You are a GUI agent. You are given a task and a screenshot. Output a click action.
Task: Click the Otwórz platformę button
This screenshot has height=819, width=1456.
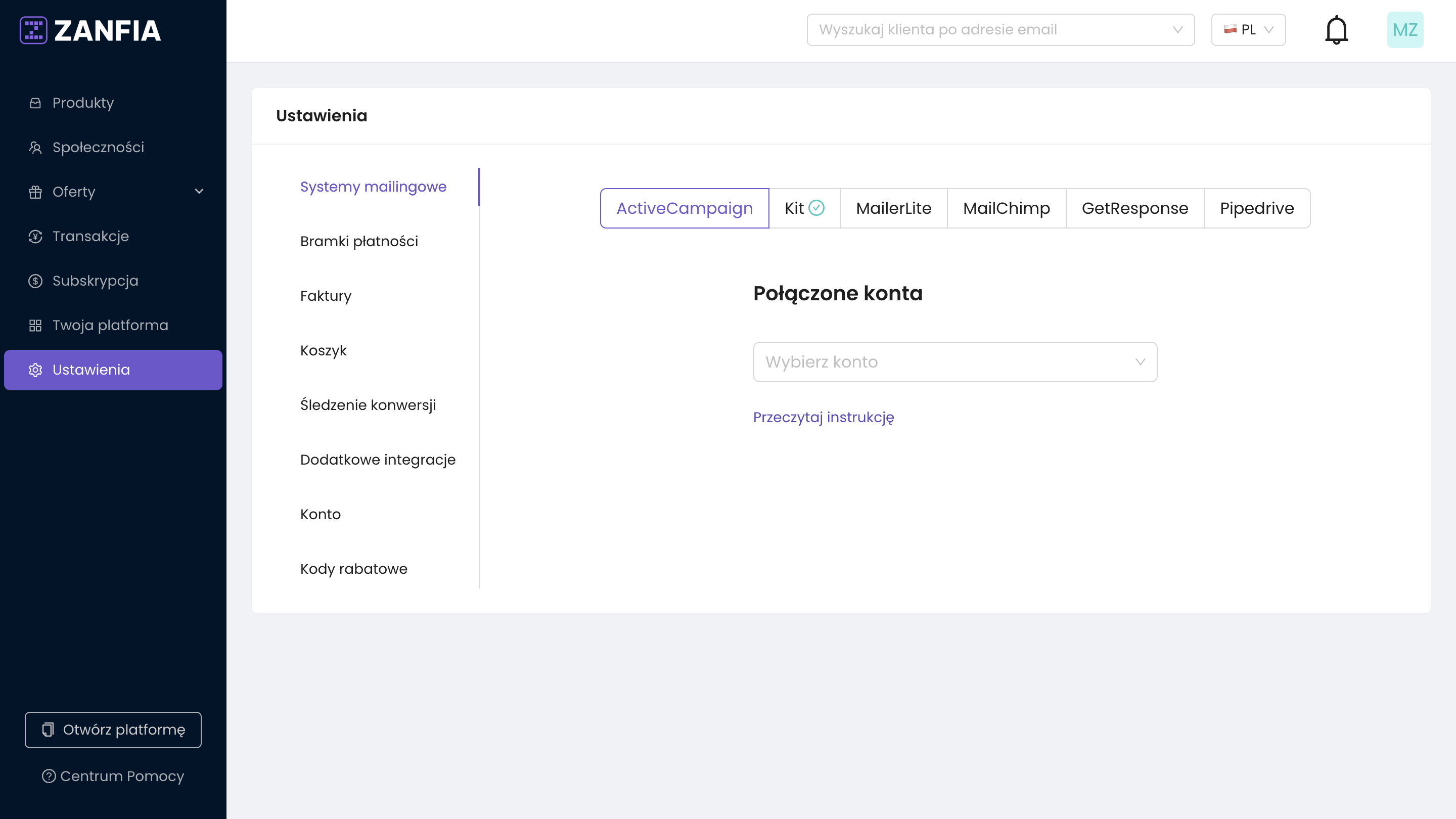coord(113,730)
